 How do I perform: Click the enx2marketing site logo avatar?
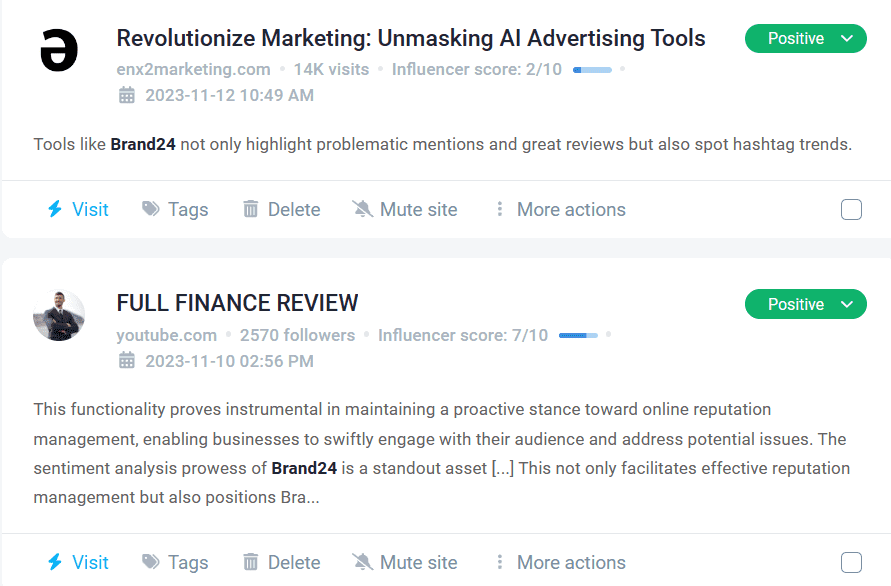coord(59,51)
